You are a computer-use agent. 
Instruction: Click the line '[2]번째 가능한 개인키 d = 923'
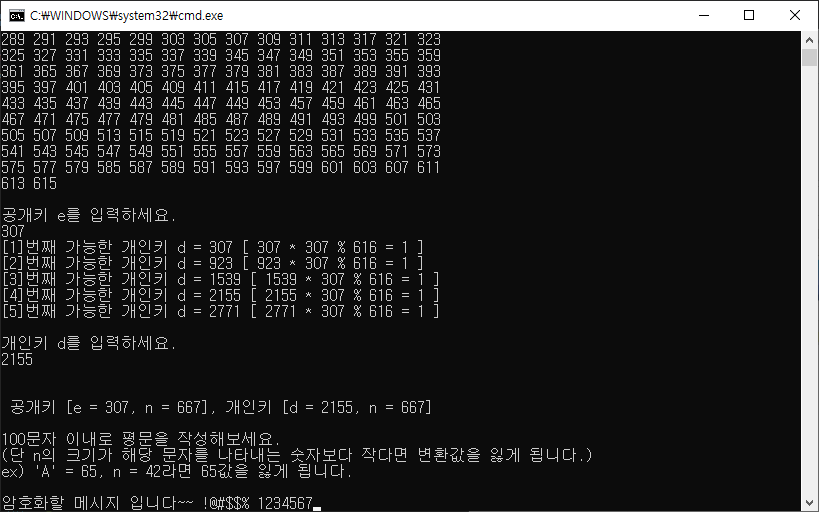212,263
